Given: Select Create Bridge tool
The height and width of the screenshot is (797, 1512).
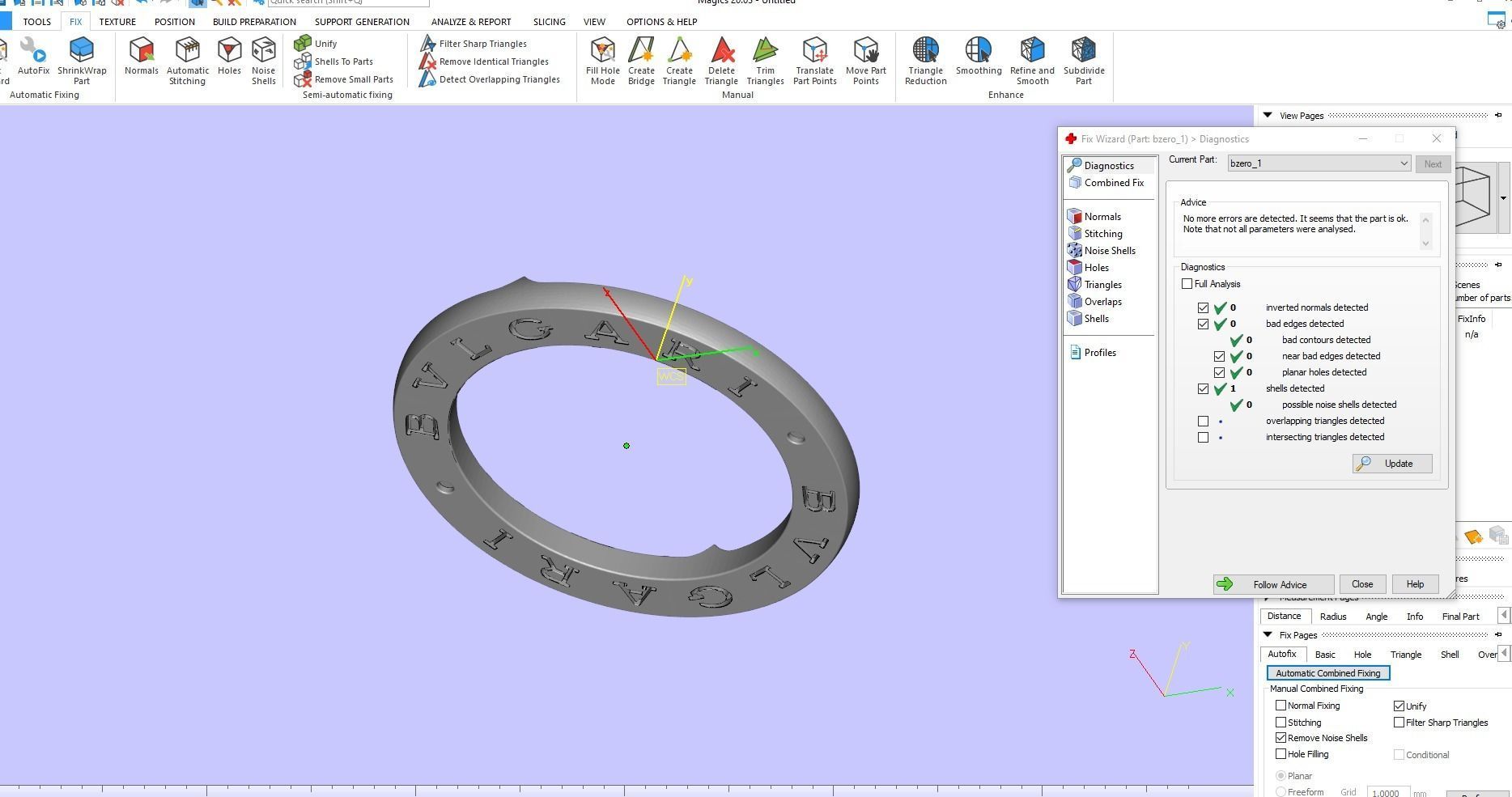Looking at the screenshot, I should 641,61.
